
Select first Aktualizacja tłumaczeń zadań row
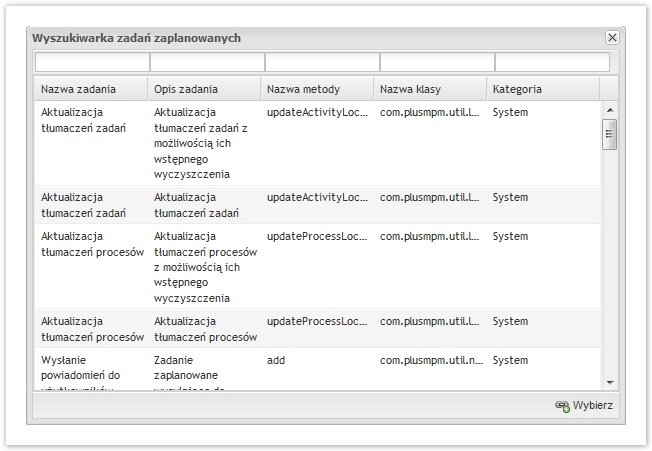(91, 120)
